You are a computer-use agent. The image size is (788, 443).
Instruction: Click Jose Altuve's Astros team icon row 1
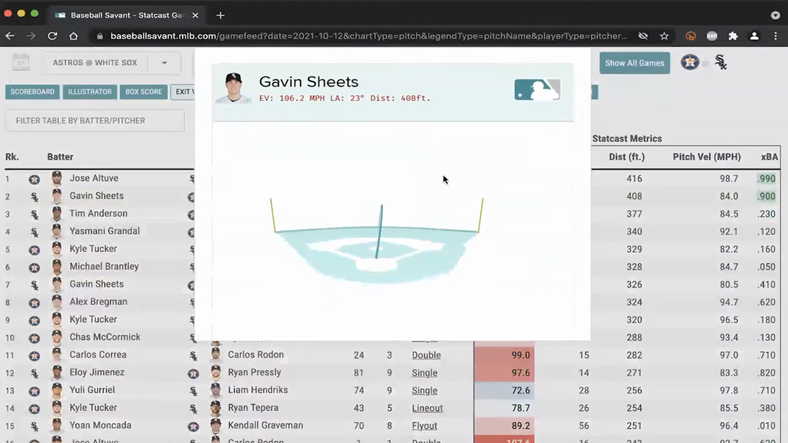pyautogui.click(x=34, y=179)
